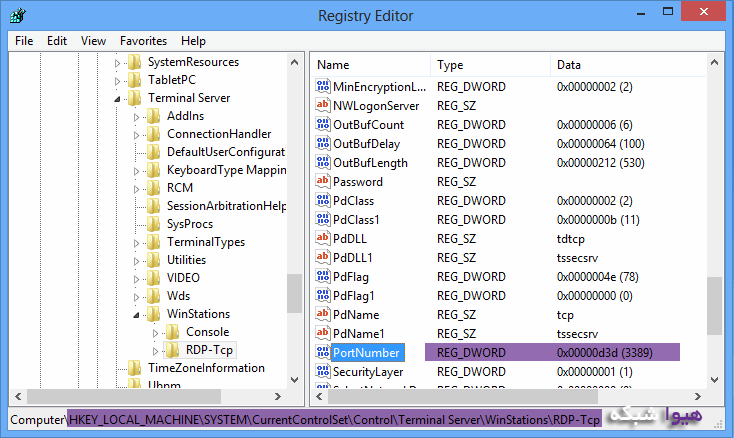The image size is (734, 438).
Task: Select the RDP-Tcp folder icon
Action: (172, 350)
